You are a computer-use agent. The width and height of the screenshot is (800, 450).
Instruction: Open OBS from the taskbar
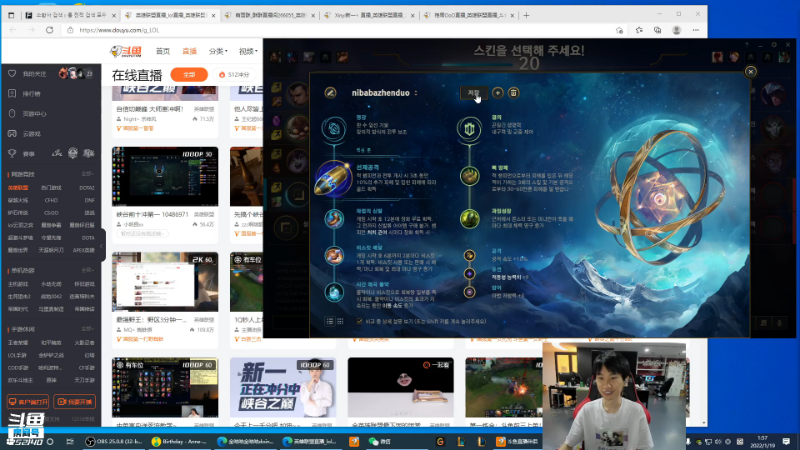[113, 441]
